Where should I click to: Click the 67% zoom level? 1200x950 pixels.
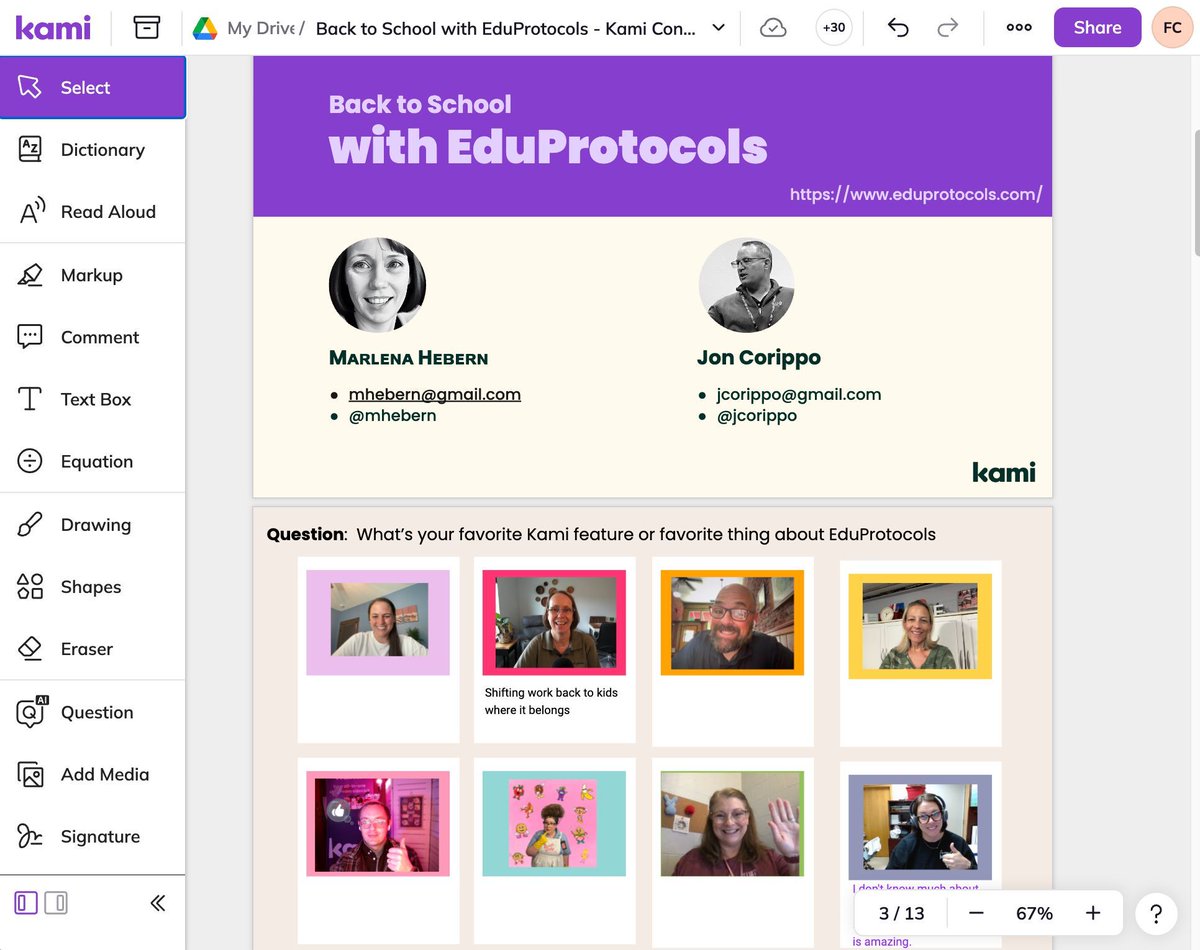pos(1034,913)
